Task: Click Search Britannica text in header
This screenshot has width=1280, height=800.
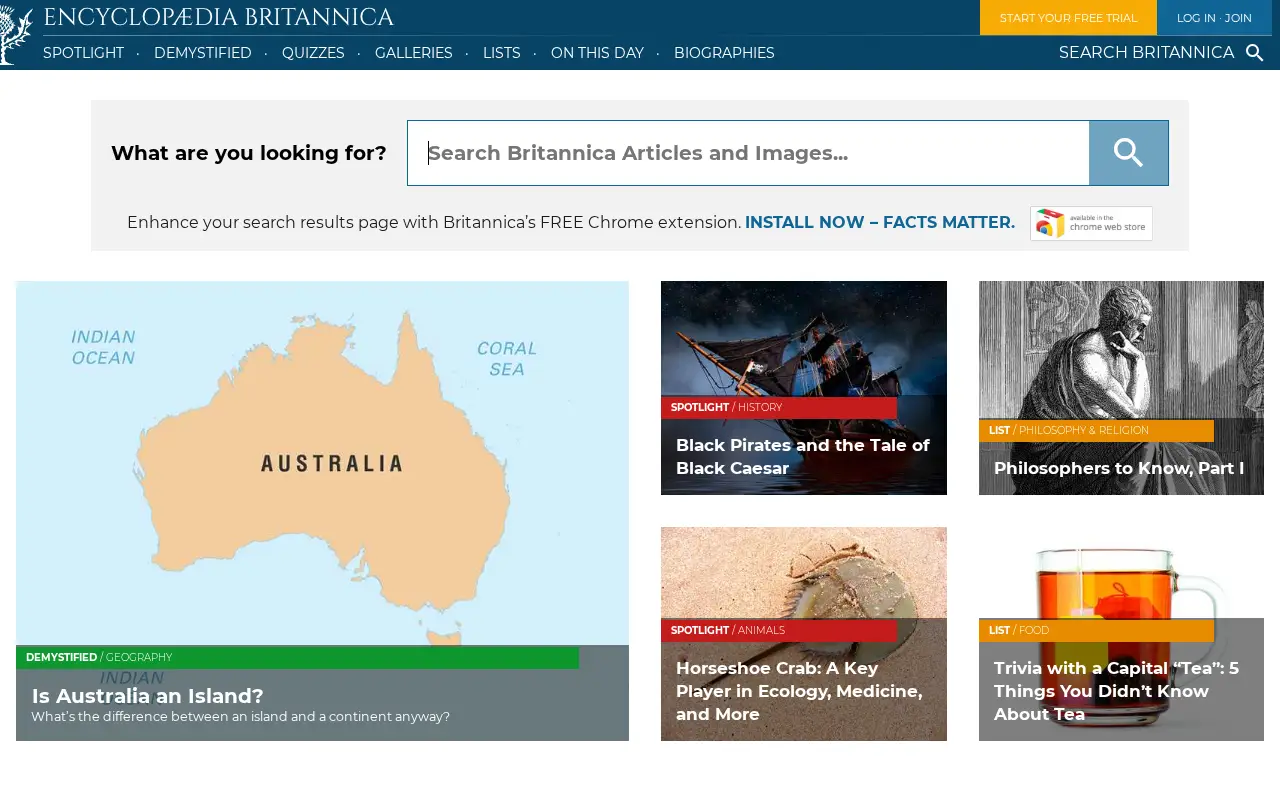Action: click(1146, 53)
